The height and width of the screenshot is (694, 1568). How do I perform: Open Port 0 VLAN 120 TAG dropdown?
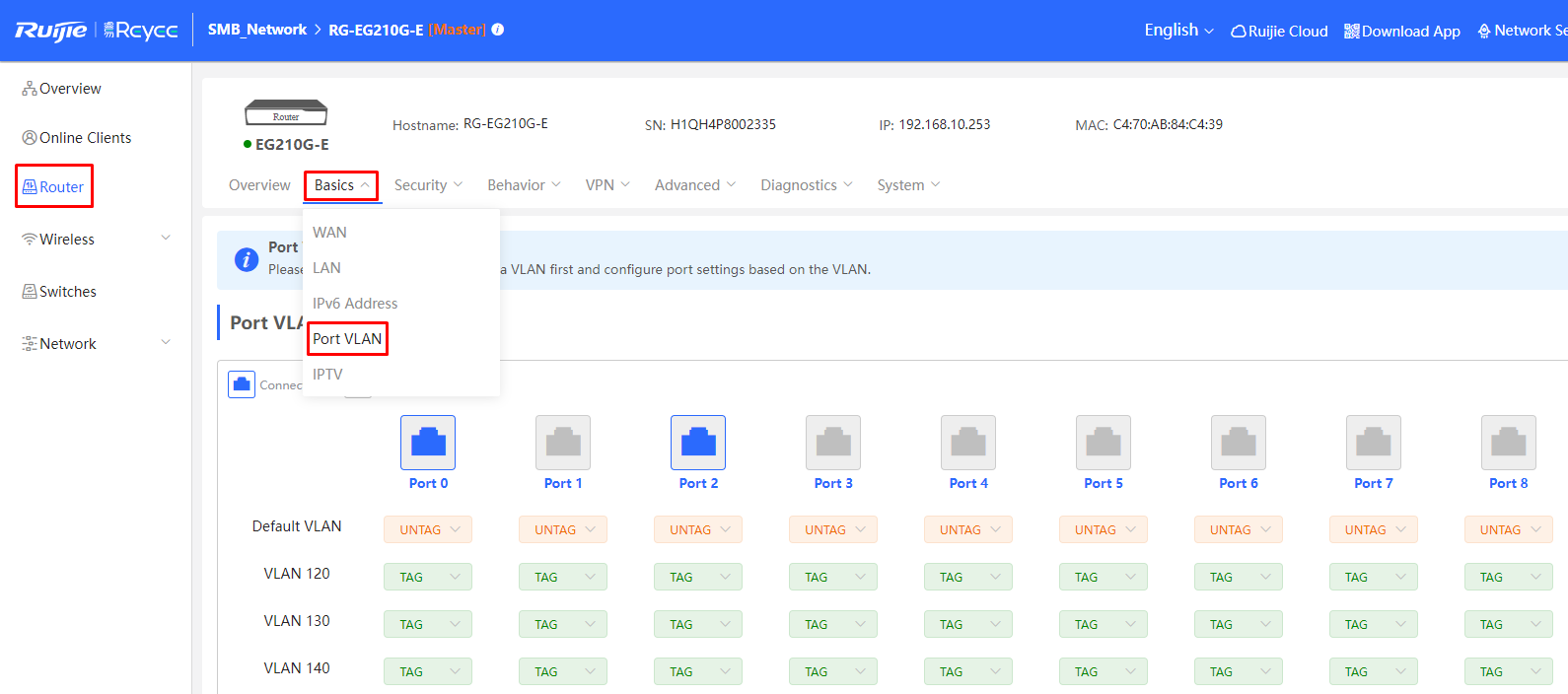pos(428,577)
